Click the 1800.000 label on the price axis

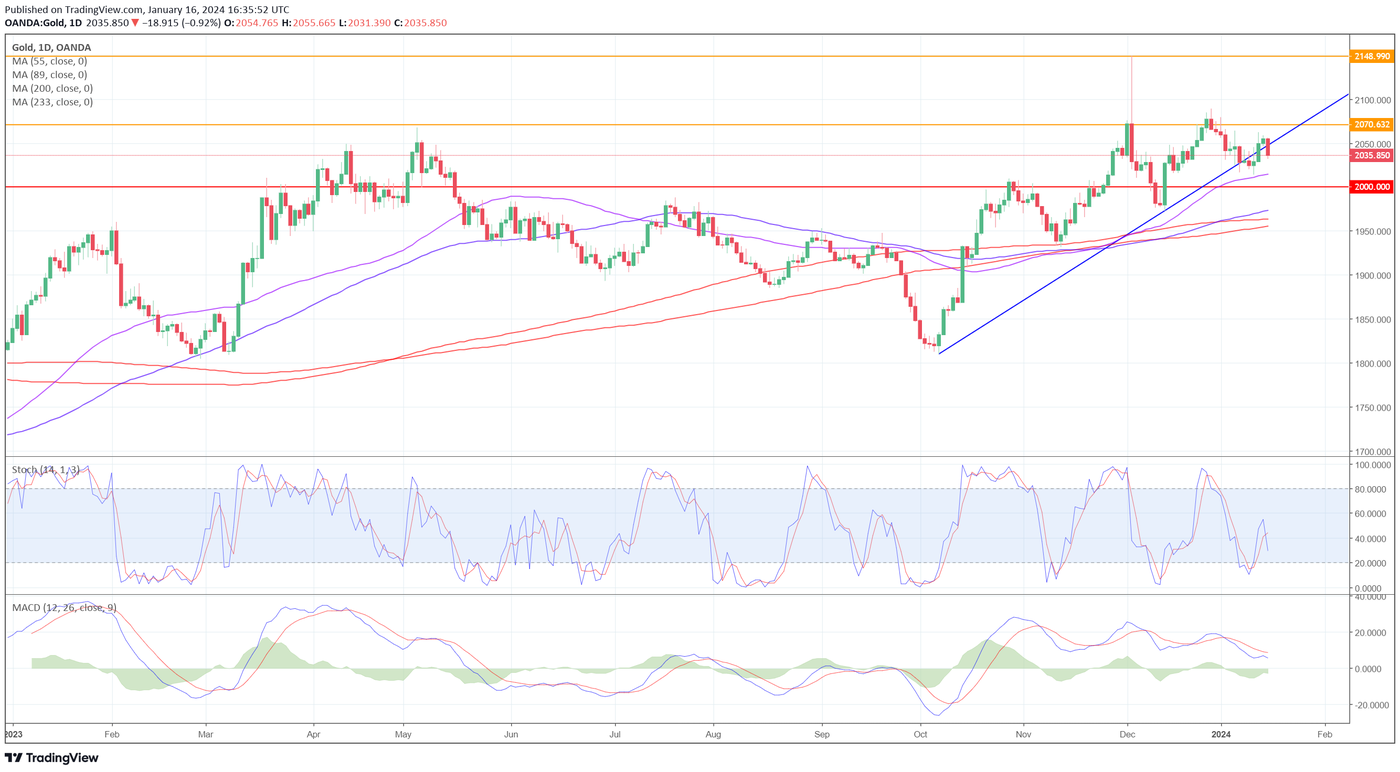tap(1373, 364)
